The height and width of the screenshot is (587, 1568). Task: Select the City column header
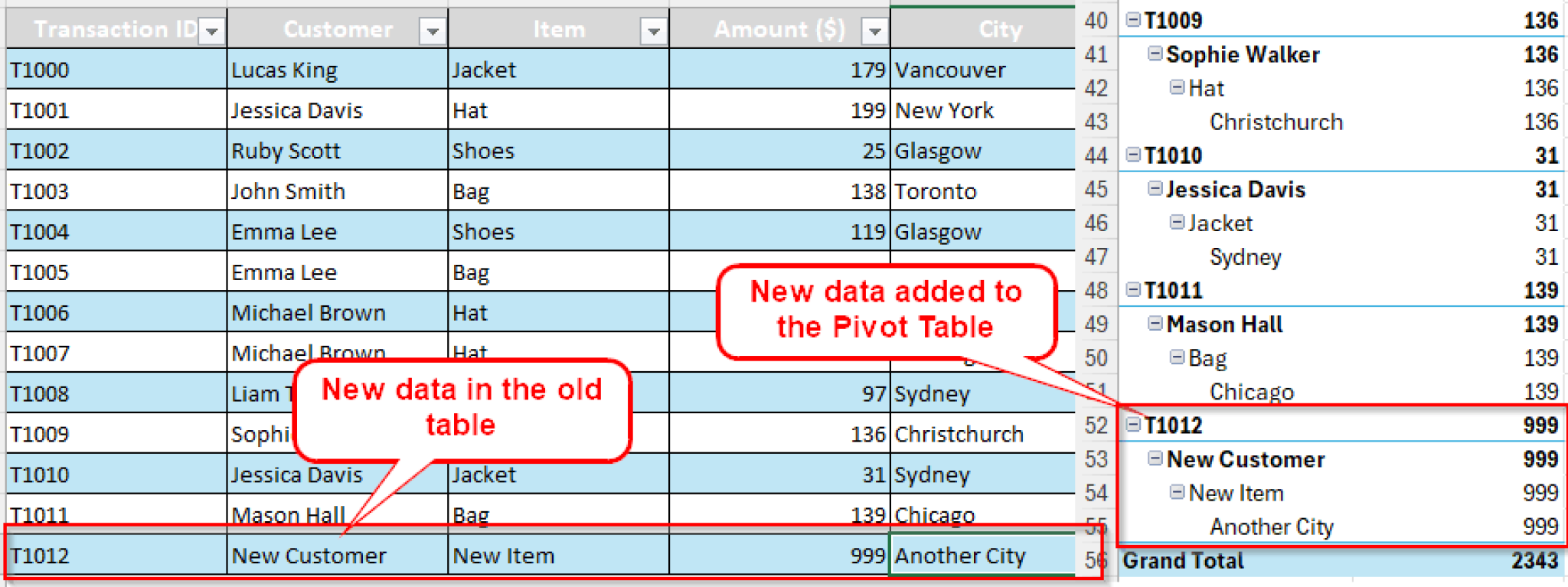point(999,29)
